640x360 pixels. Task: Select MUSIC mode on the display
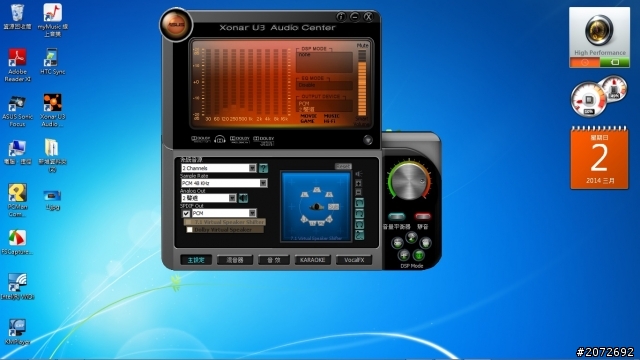pyautogui.click(x=331, y=116)
